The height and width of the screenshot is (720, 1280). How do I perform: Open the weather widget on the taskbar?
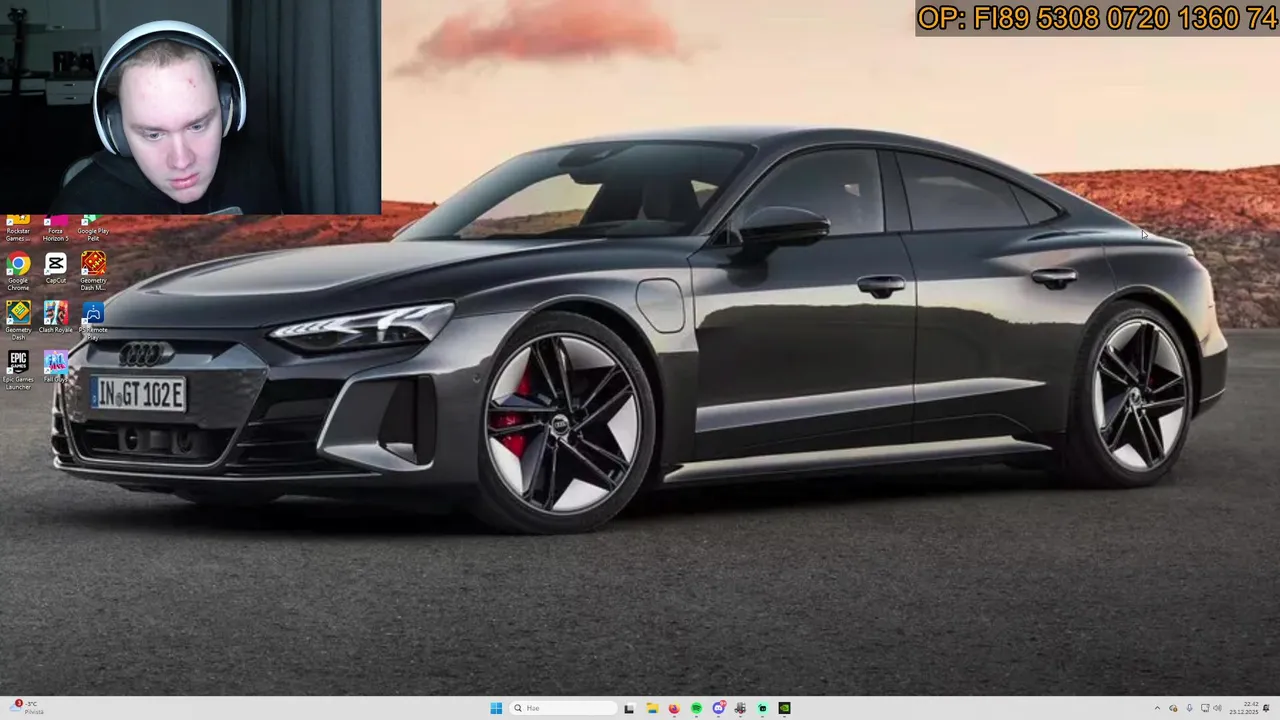pos(26,708)
